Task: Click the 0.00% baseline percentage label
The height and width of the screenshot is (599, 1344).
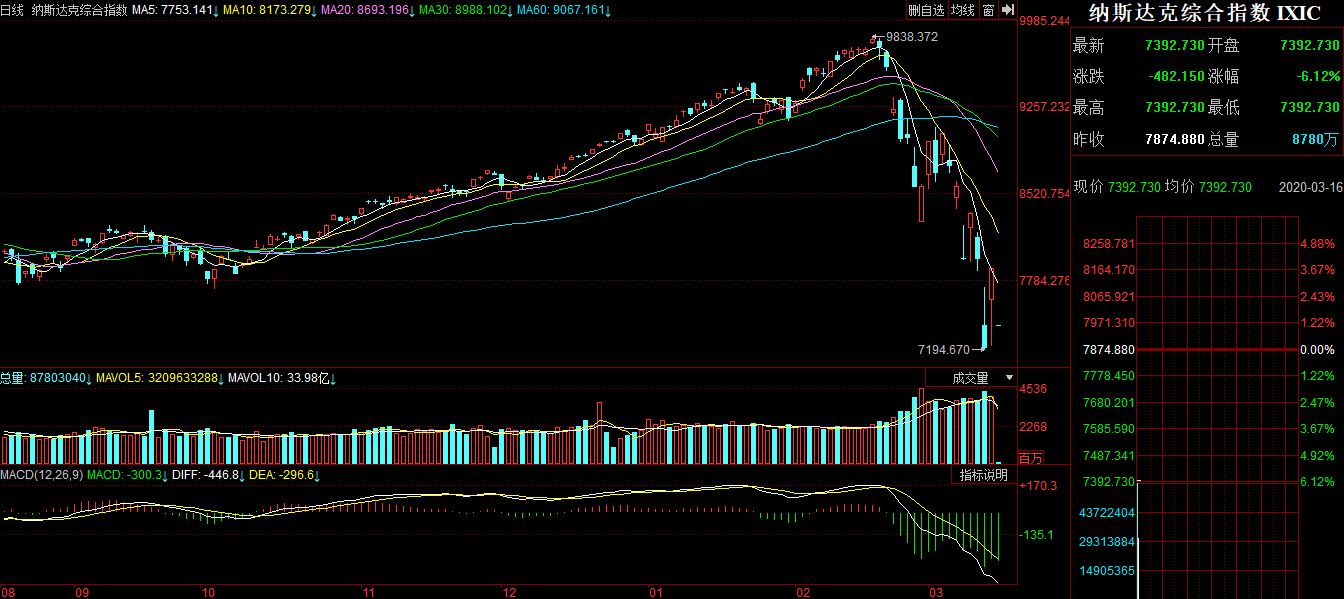Action: [x=1317, y=350]
